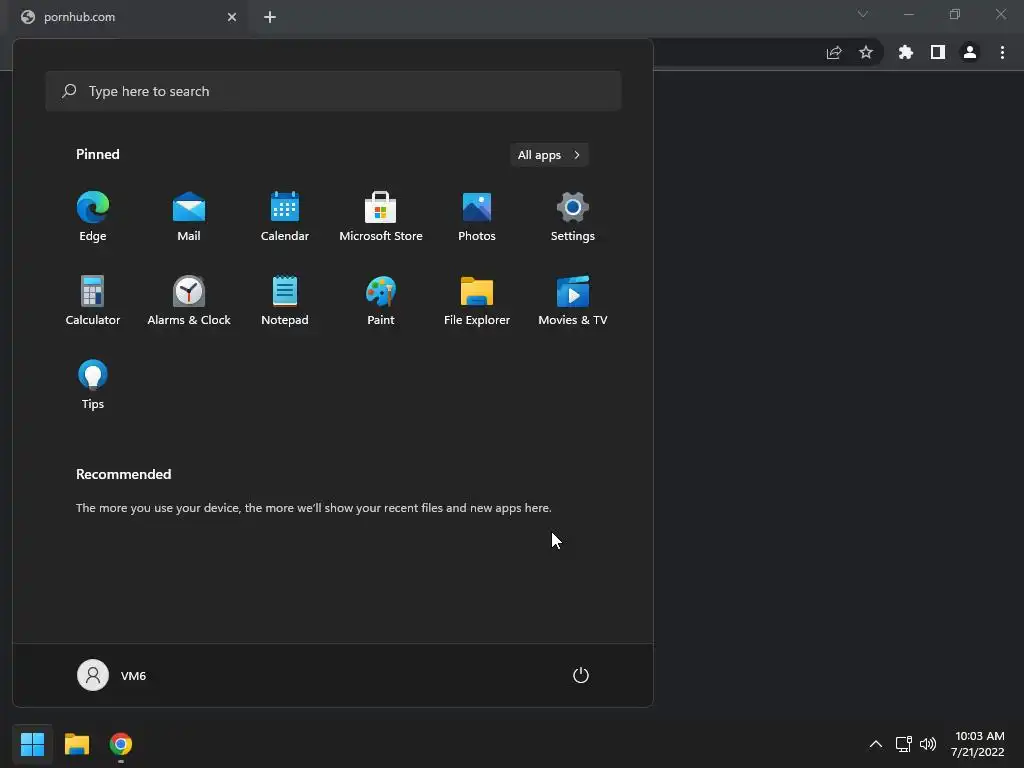Image resolution: width=1024 pixels, height=768 pixels.
Task: Open Chrome three-dot menu
Action: click(1002, 52)
